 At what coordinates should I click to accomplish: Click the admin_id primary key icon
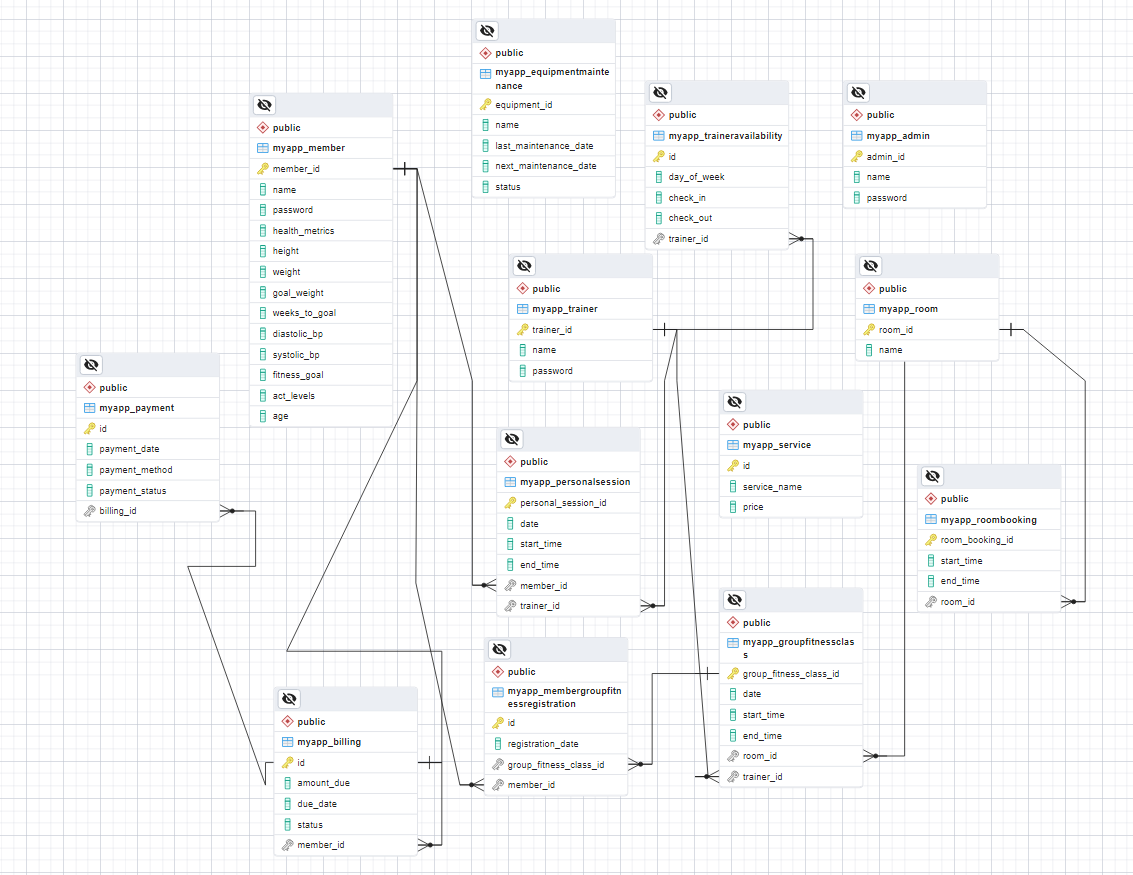pyautogui.click(x=857, y=156)
